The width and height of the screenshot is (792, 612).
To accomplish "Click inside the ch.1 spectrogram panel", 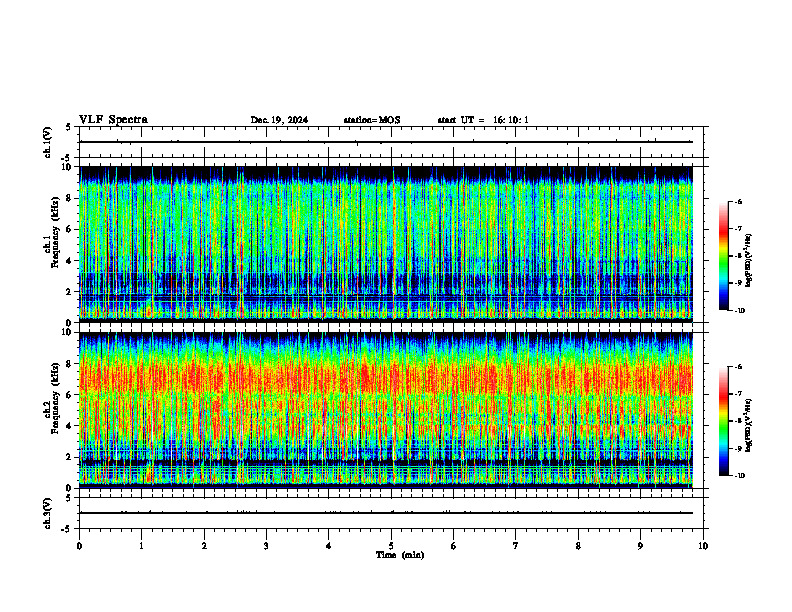I will 386,244.
